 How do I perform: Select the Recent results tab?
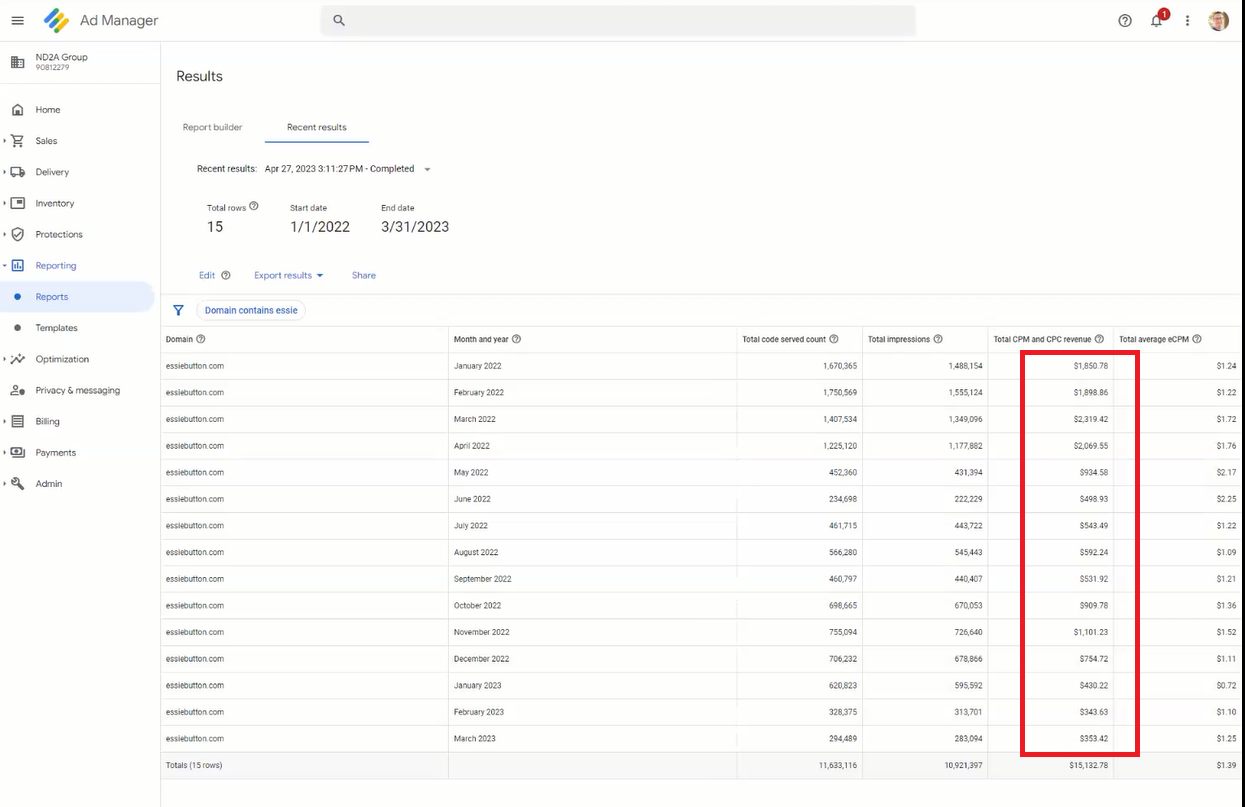tap(317, 127)
